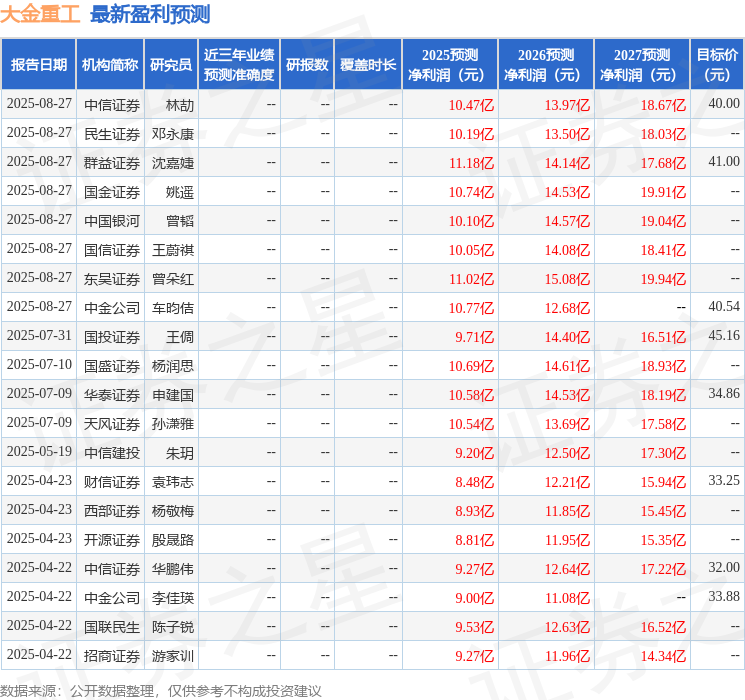Select the 机构简称 column header
The image size is (745, 700).
[x=110, y=65]
